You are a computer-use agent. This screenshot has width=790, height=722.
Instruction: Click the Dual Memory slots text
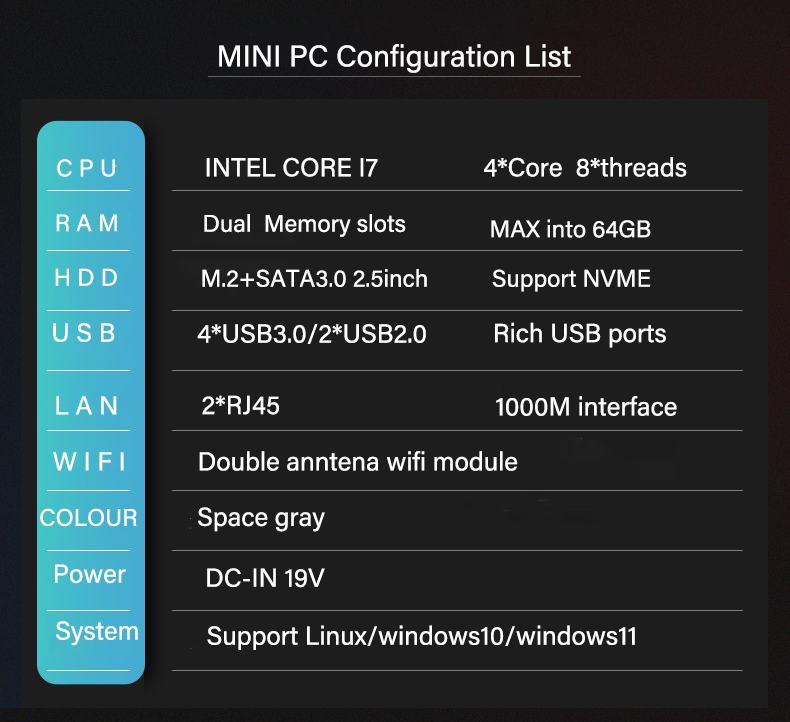point(304,223)
